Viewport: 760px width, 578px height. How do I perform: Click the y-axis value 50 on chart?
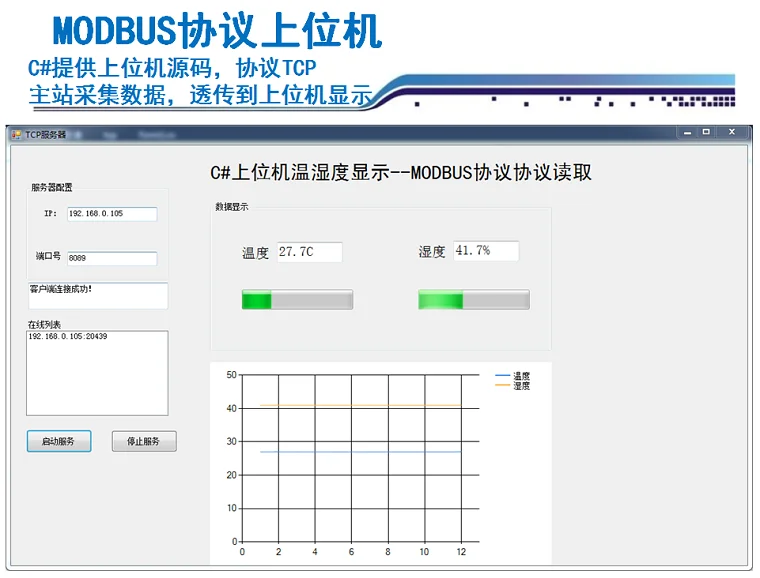pyautogui.click(x=232, y=375)
